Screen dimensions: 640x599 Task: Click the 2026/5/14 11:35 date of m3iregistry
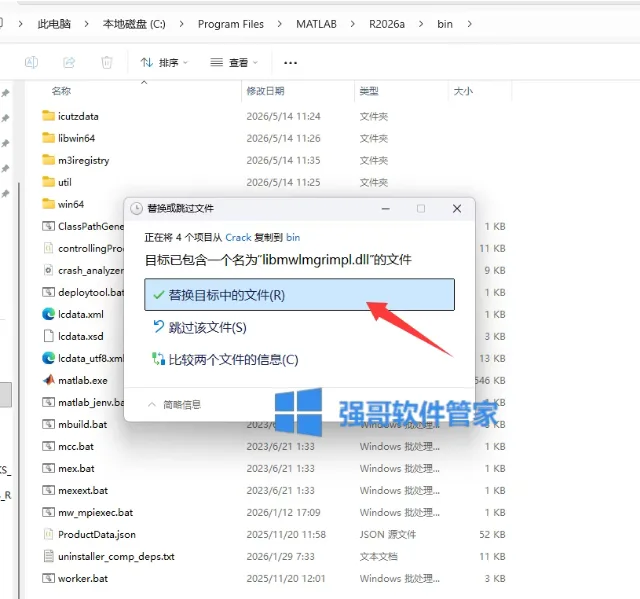click(x=283, y=160)
